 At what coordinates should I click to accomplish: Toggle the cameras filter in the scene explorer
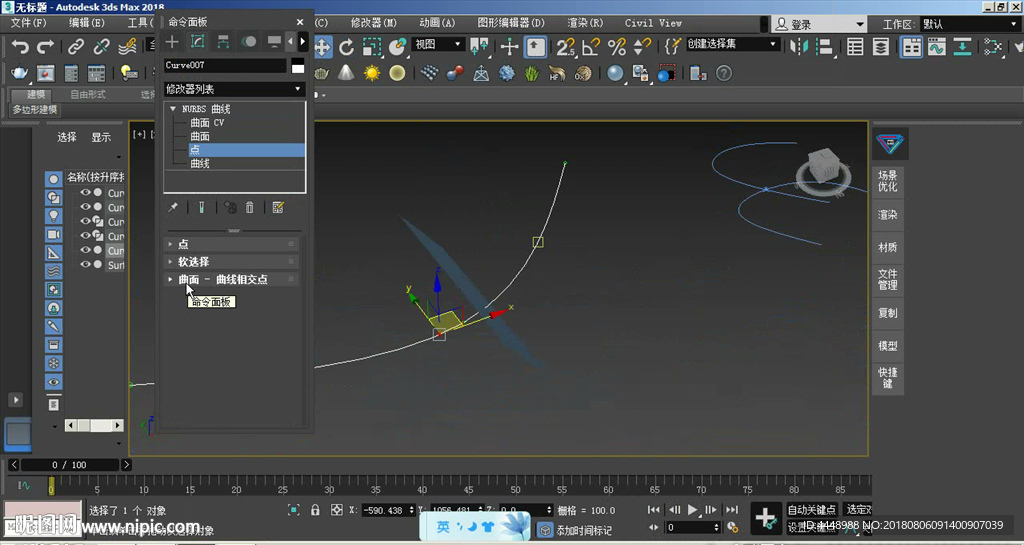click(54, 234)
